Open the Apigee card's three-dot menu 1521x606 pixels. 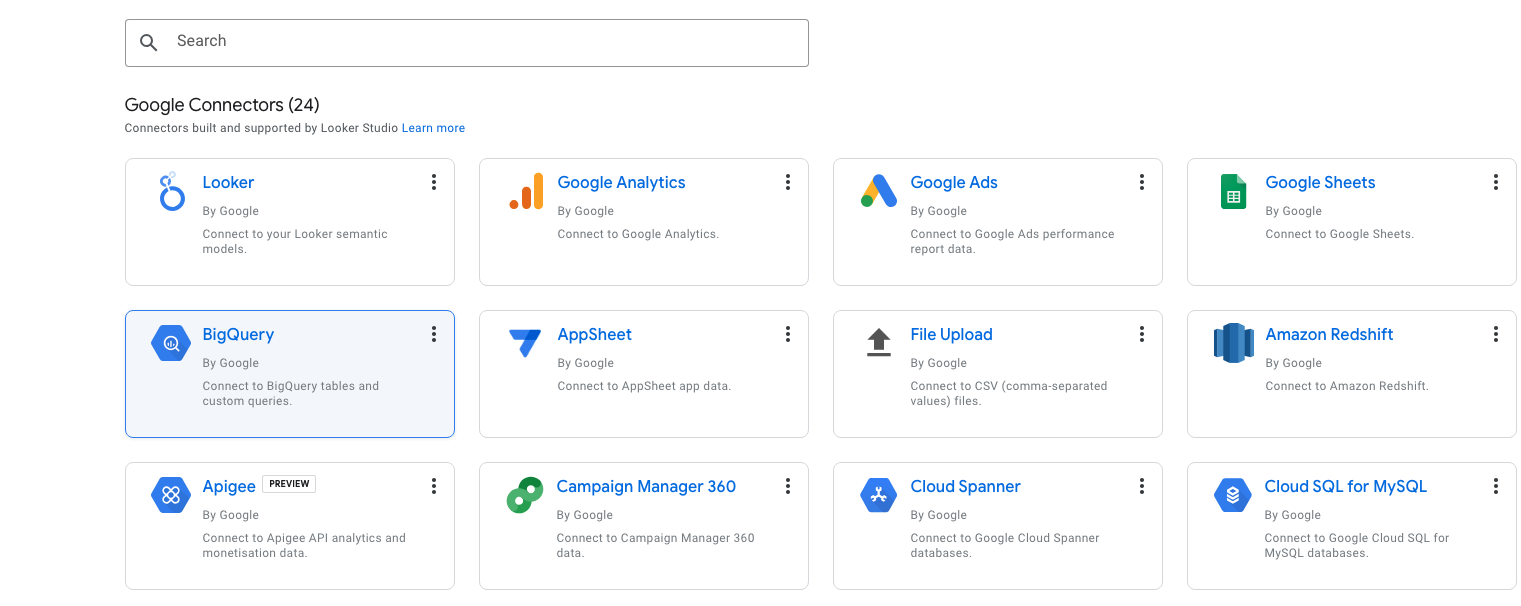(434, 486)
